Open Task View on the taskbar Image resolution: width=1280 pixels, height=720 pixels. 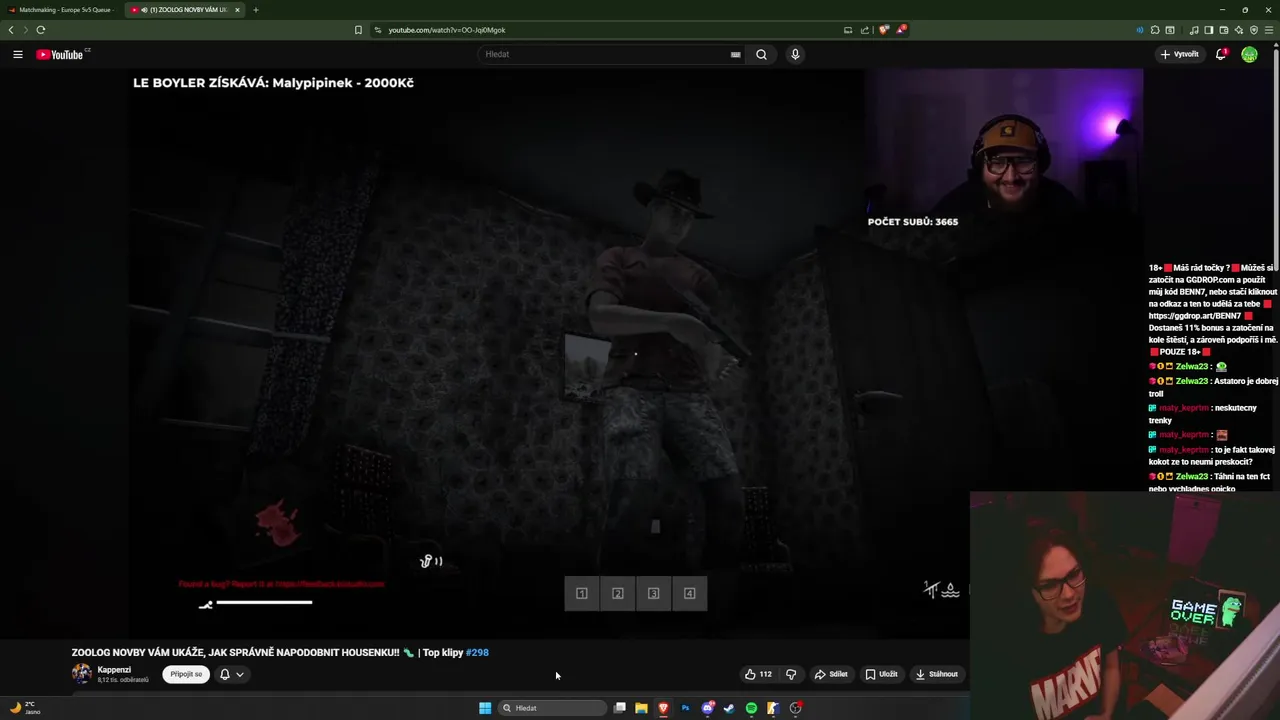620,708
